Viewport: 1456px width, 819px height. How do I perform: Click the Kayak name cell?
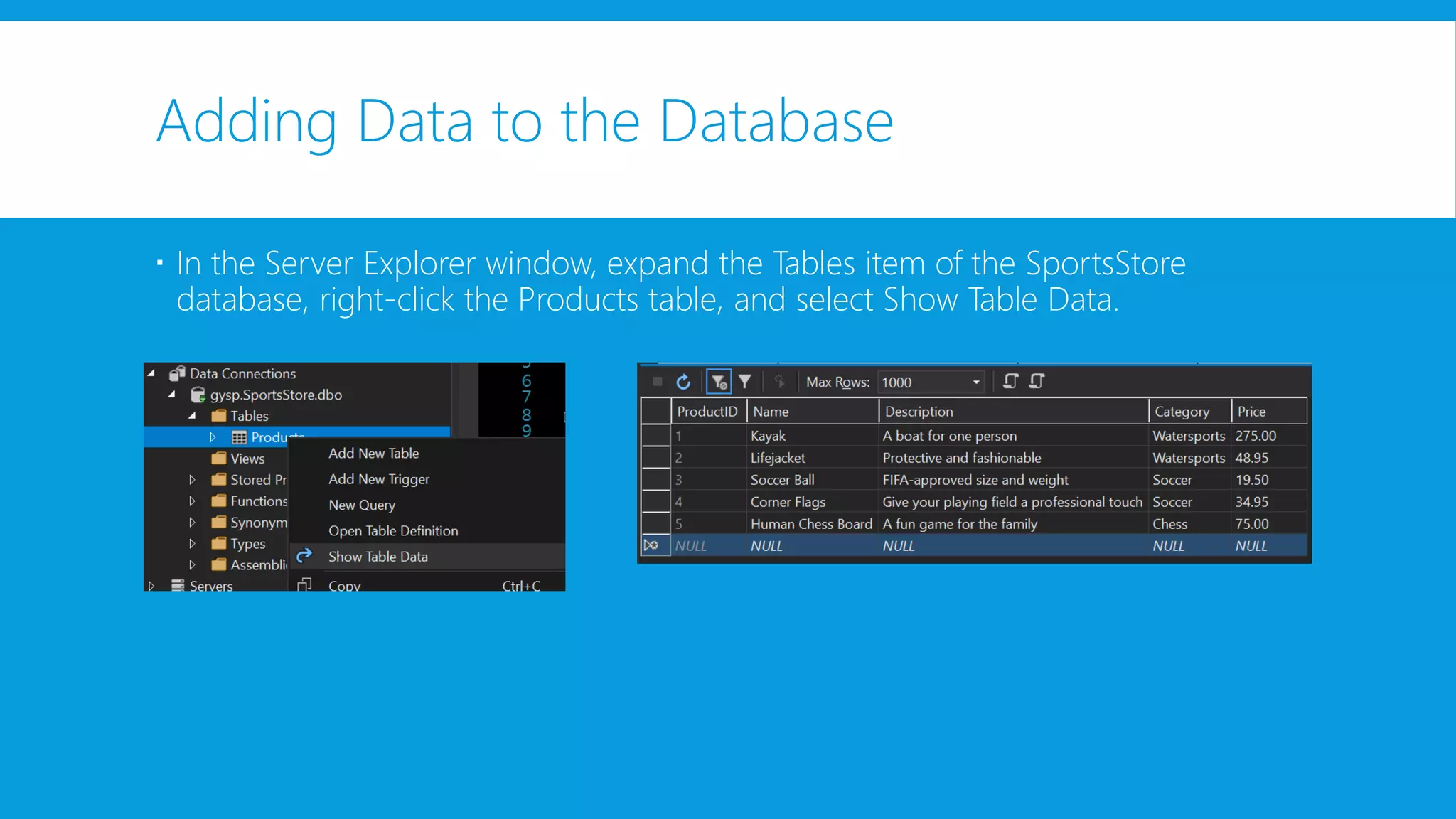[x=813, y=435]
